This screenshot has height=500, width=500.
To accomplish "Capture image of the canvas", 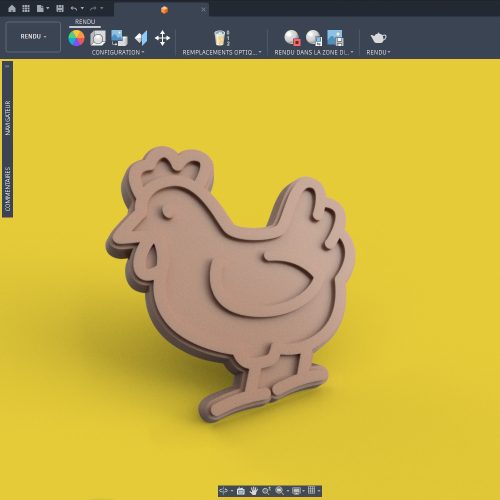I will (335, 38).
